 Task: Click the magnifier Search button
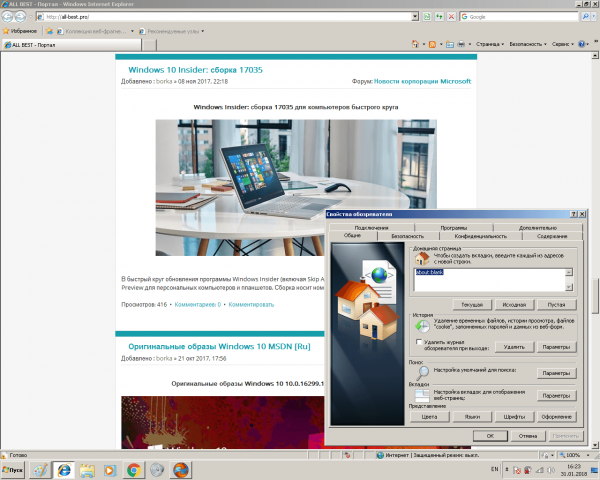point(585,16)
